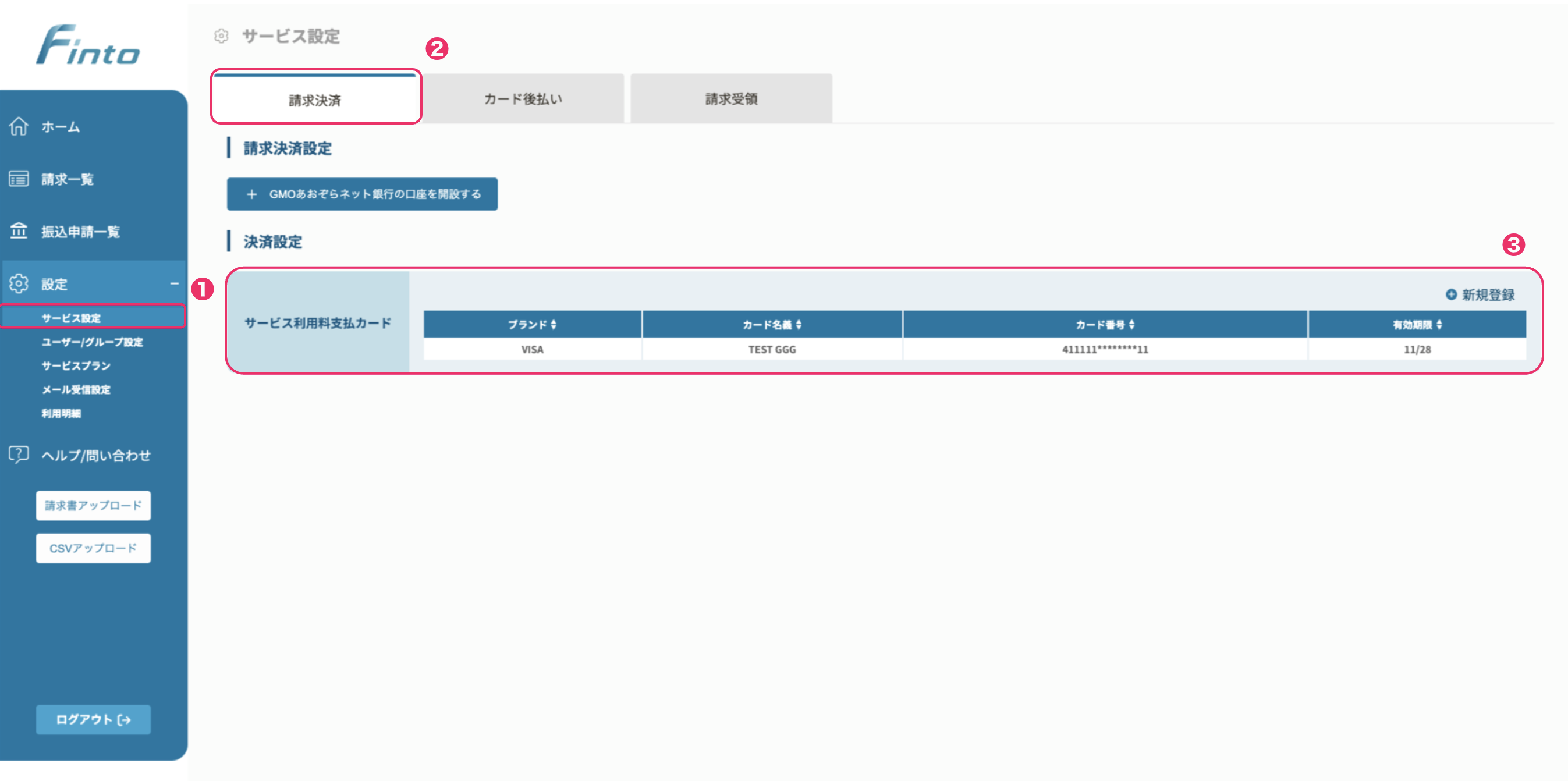Click the 請求一覧 list icon

[19, 179]
